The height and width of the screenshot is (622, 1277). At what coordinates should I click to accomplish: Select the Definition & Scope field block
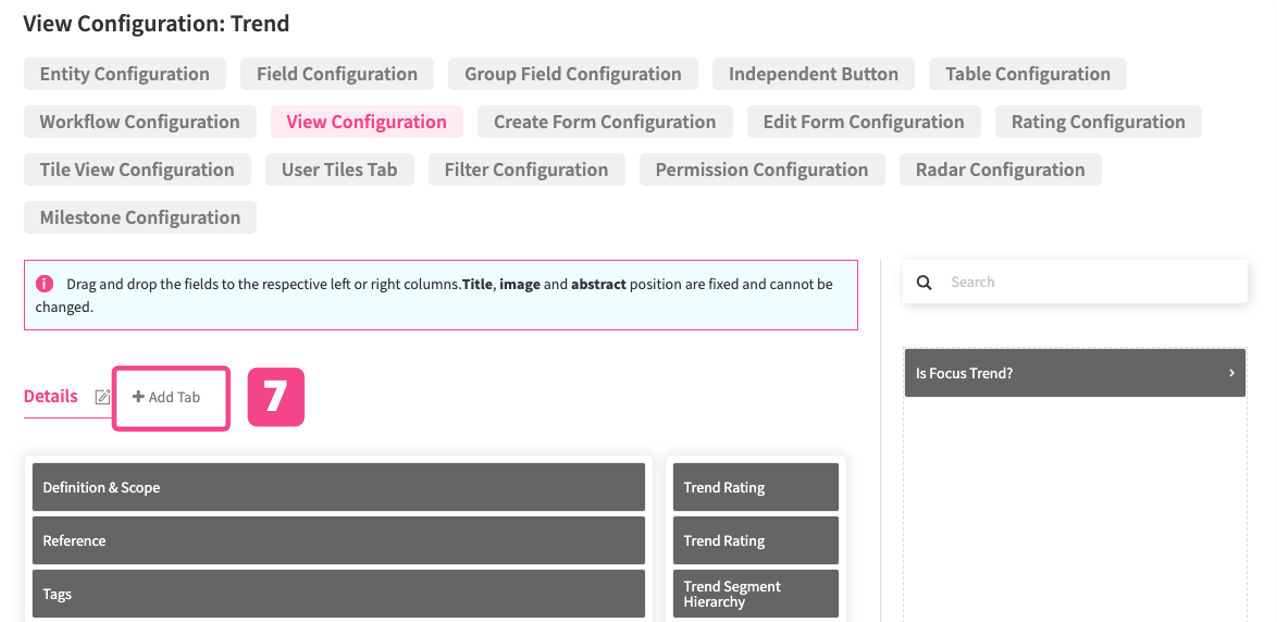(338, 487)
